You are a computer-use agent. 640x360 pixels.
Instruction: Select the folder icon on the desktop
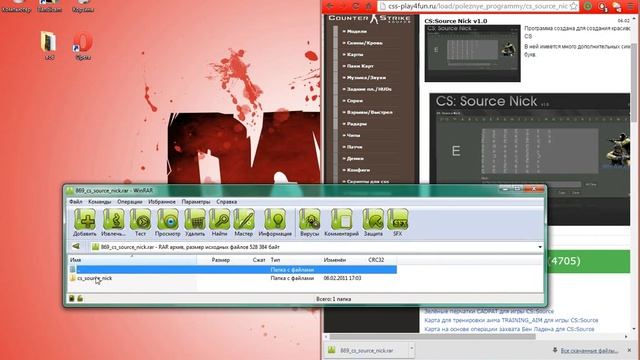(x=49, y=46)
